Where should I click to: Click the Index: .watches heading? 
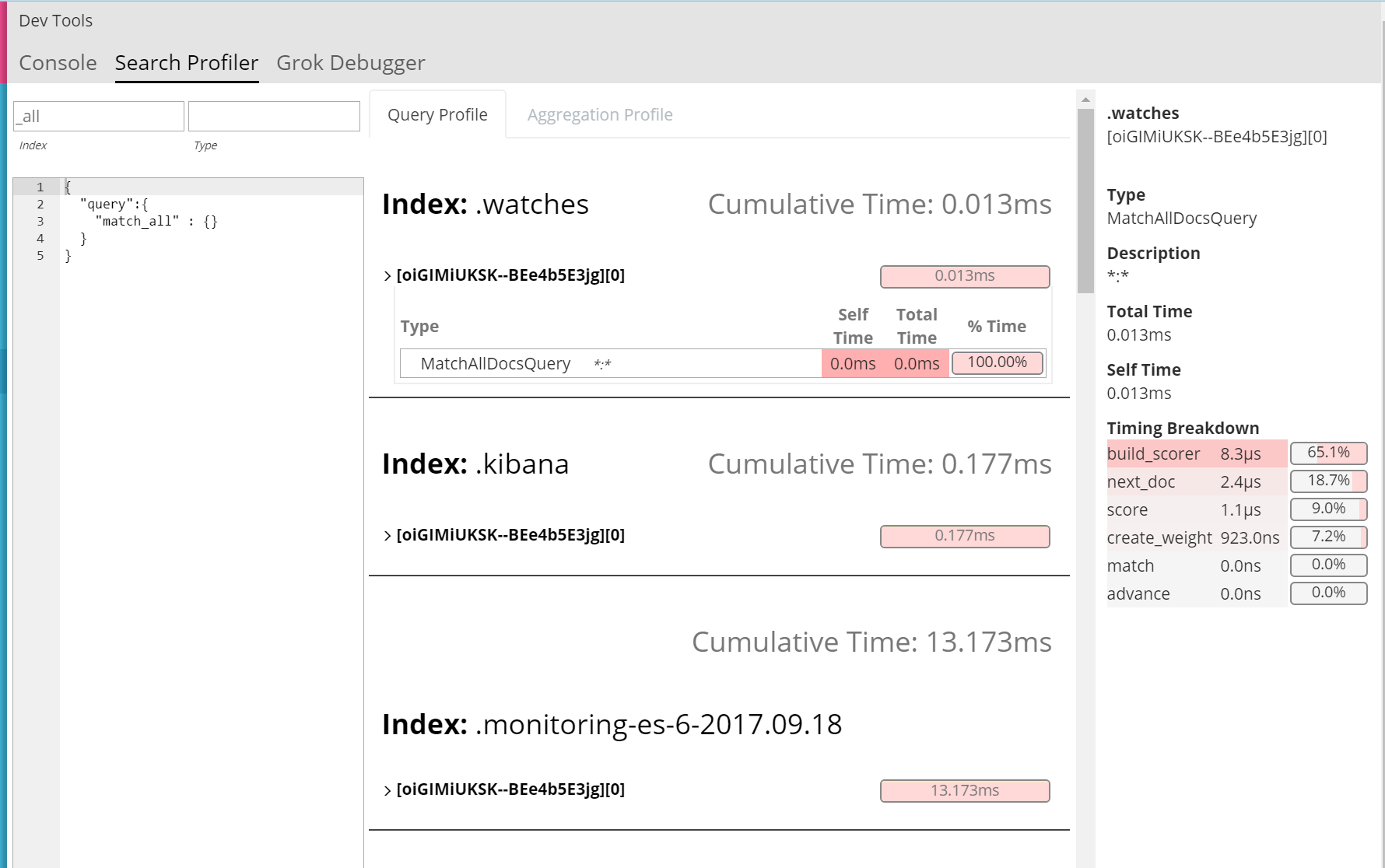tap(486, 204)
